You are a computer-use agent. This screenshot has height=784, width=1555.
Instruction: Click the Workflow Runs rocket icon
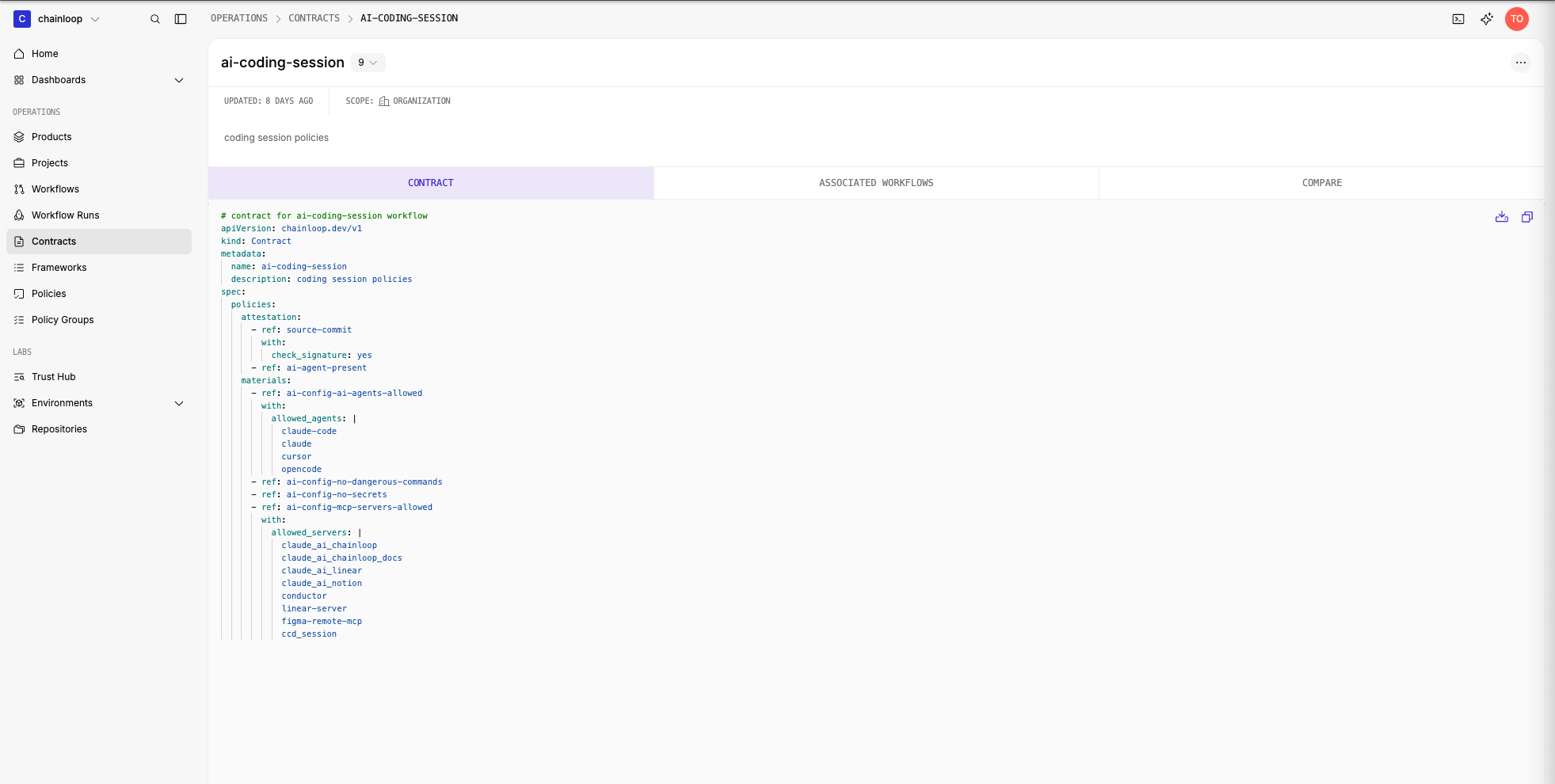tap(19, 215)
